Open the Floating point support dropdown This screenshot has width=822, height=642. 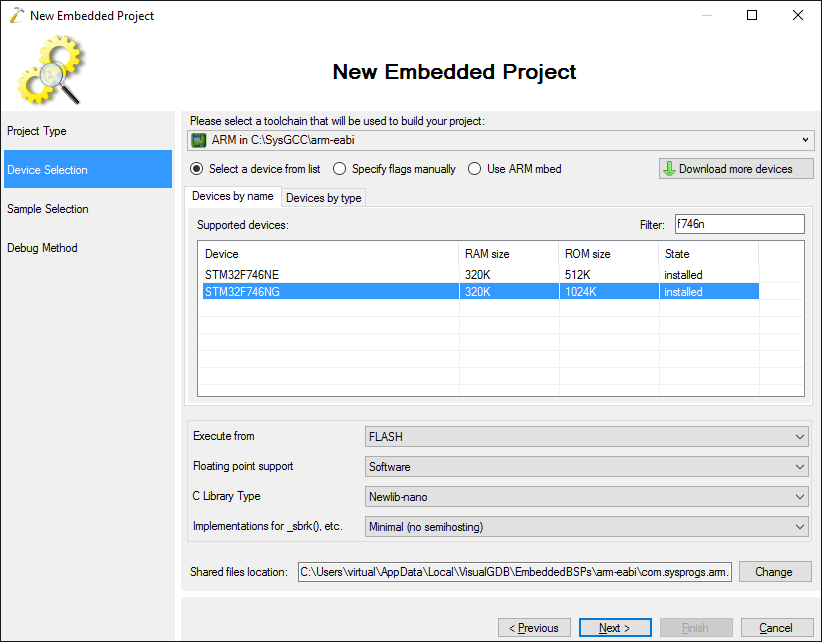(586, 466)
